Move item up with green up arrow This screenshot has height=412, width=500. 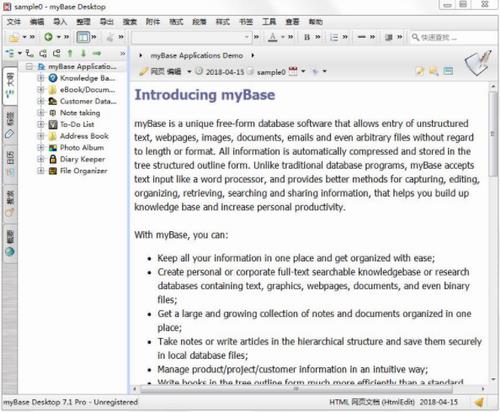[x=70, y=53]
